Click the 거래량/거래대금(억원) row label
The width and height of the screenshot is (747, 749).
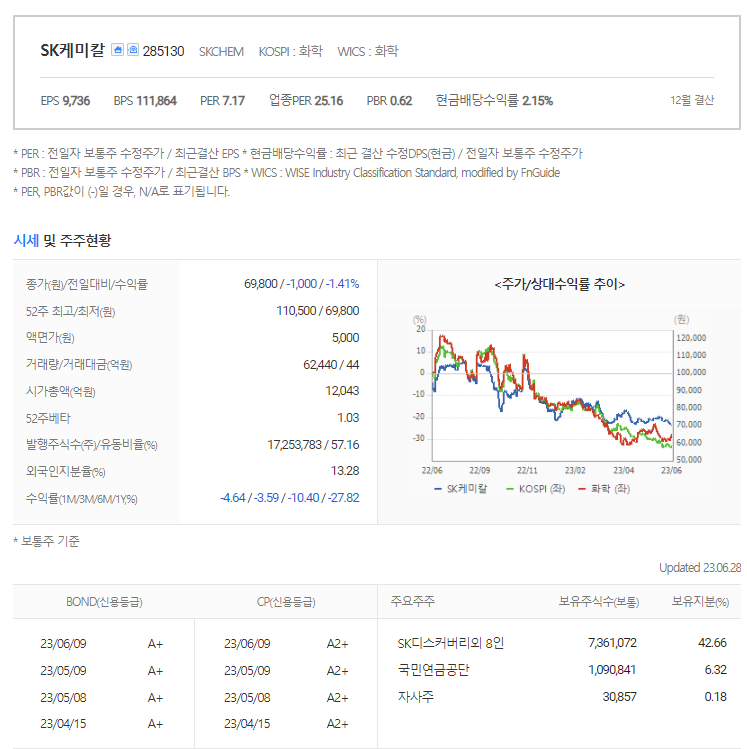(79, 364)
